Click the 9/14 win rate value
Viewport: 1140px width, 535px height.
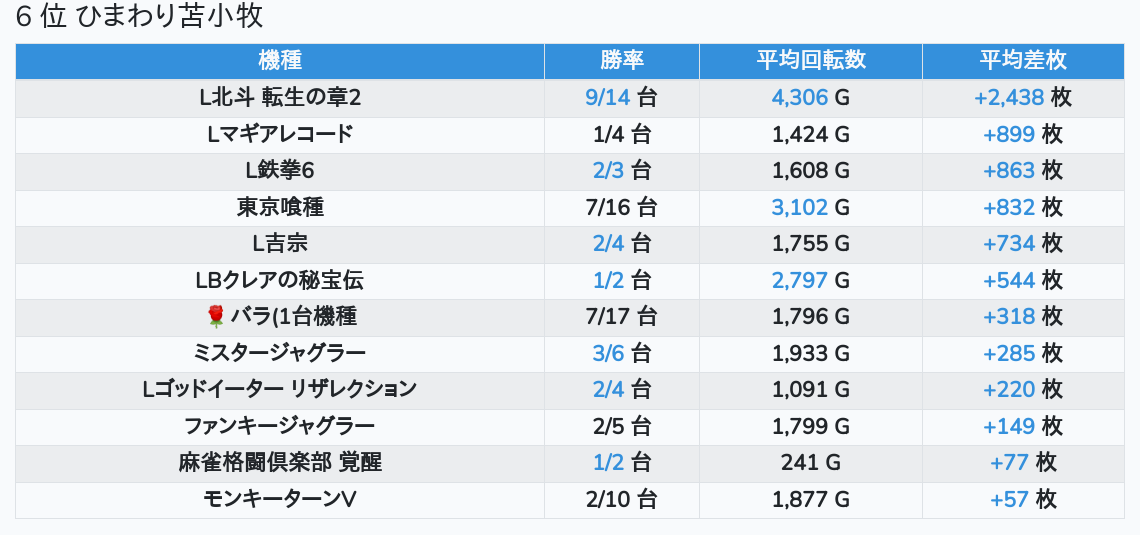(x=608, y=98)
